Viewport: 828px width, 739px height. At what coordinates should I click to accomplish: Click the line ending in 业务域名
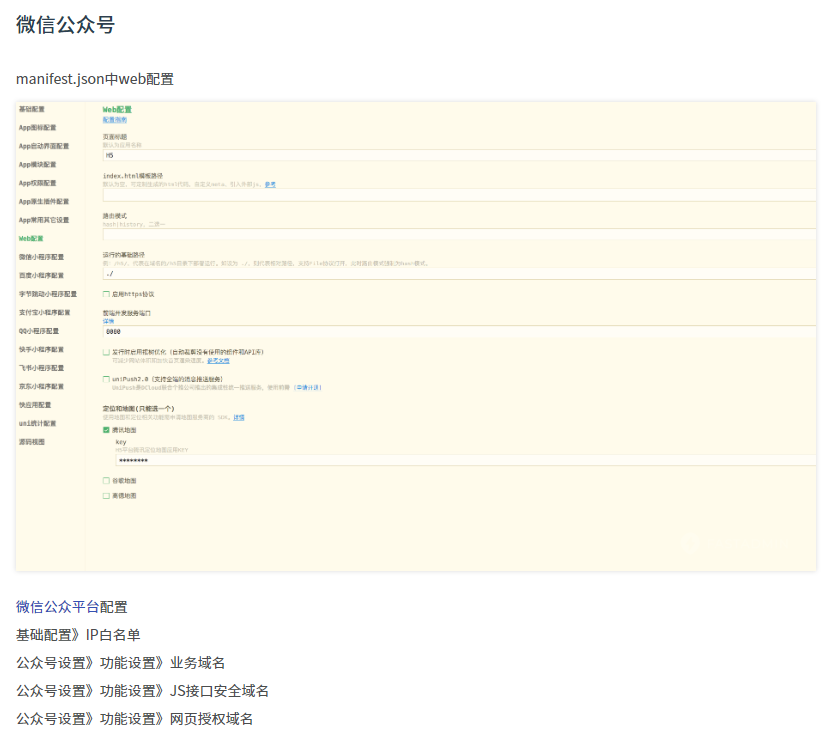120,663
